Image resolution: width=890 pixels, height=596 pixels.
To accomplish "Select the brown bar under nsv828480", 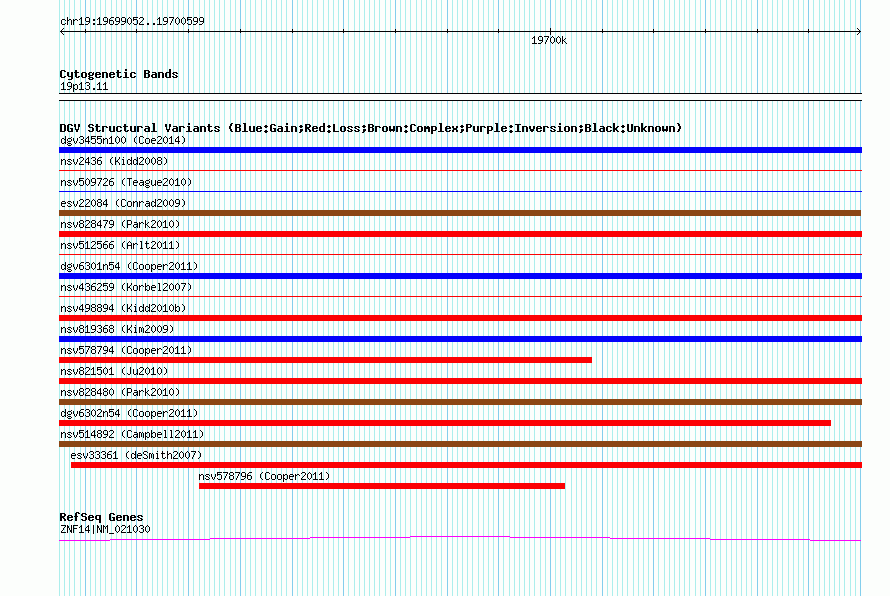I will tap(460, 402).
